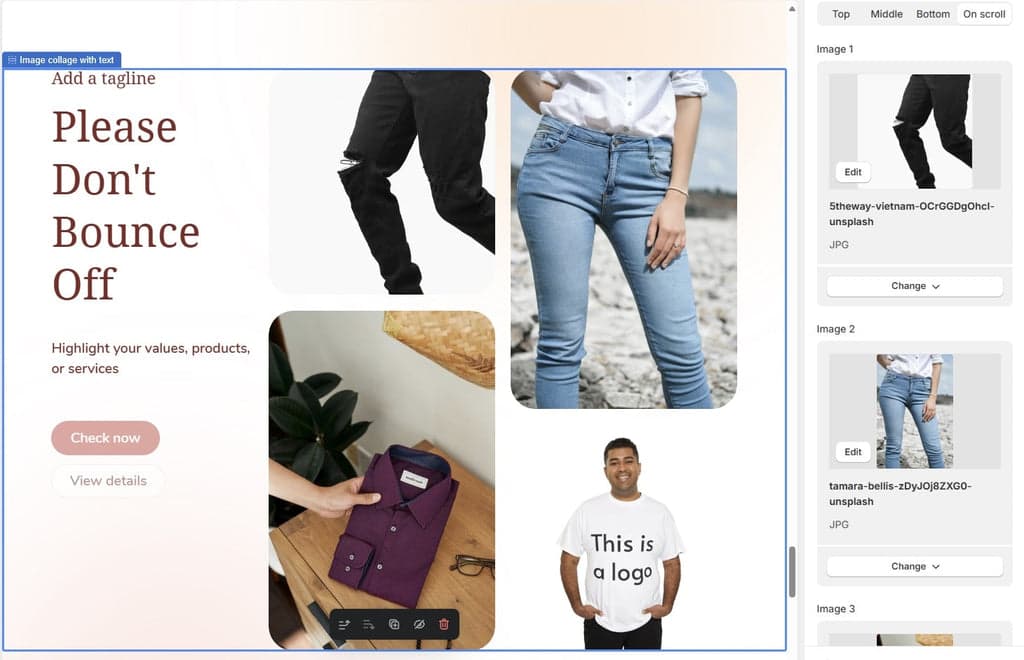Open Change dropdown for Image 2
The image size is (1024, 660).
(x=914, y=566)
